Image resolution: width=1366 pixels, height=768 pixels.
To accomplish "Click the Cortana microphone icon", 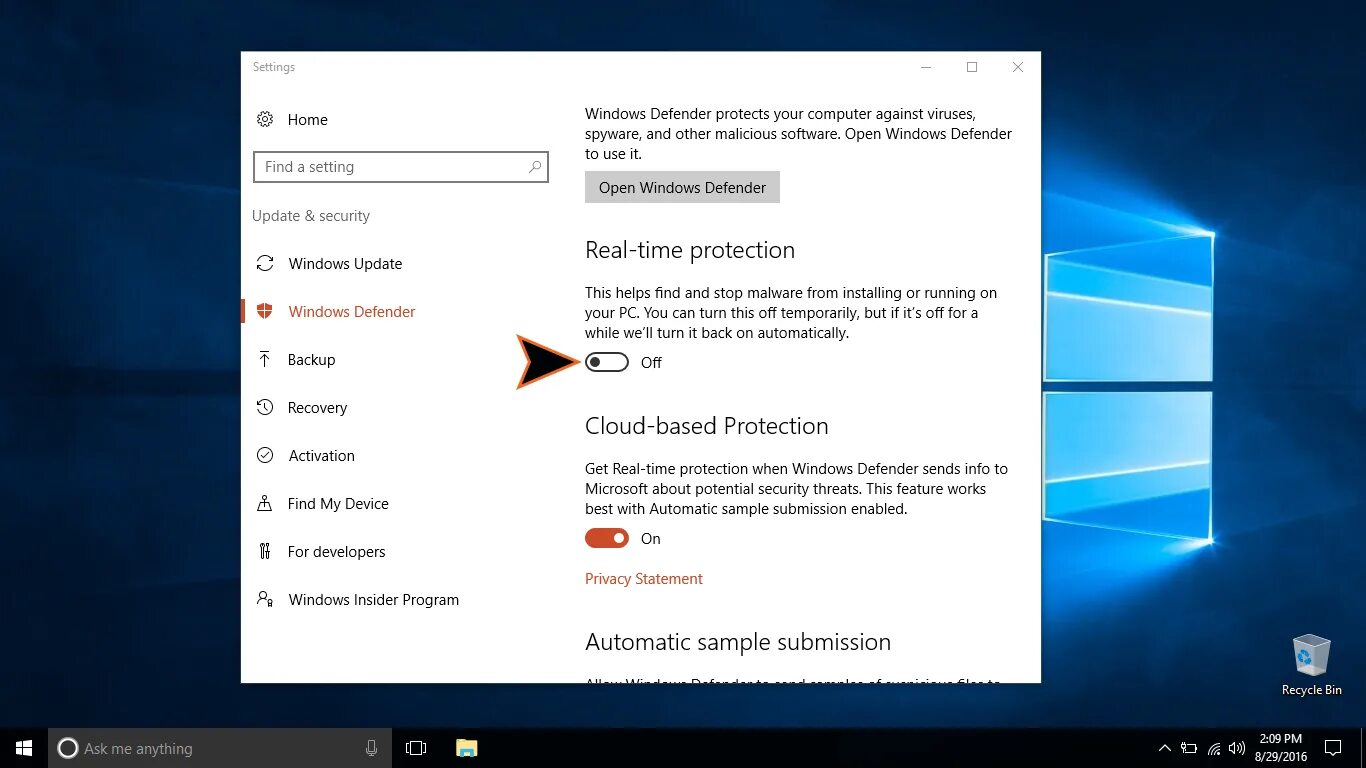I will click(x=372, y=748).
